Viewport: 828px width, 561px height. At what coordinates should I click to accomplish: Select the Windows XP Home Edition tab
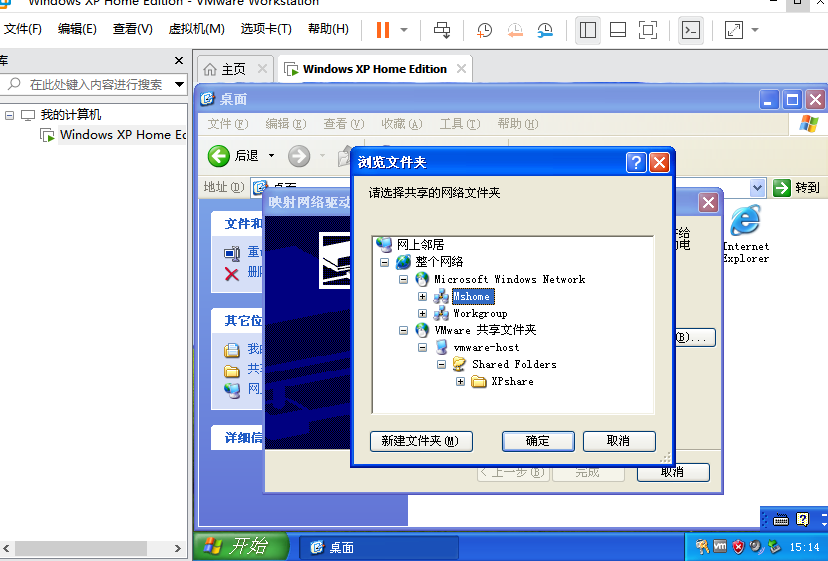click(x=374, y=69)
